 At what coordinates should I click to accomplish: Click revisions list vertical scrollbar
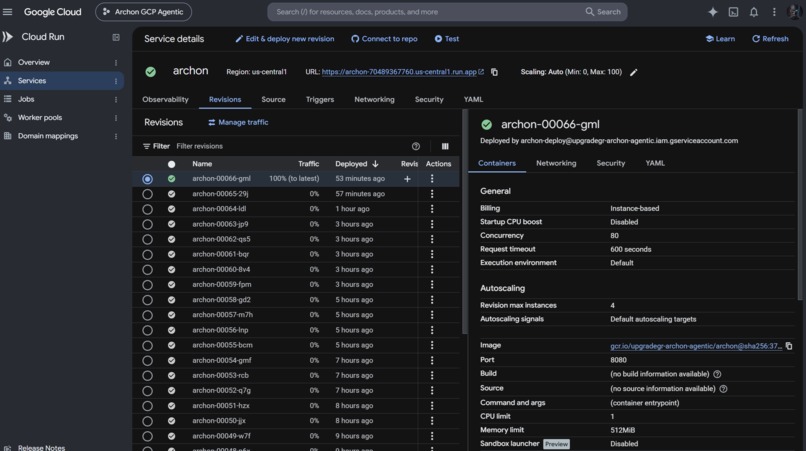pos(465,221)
